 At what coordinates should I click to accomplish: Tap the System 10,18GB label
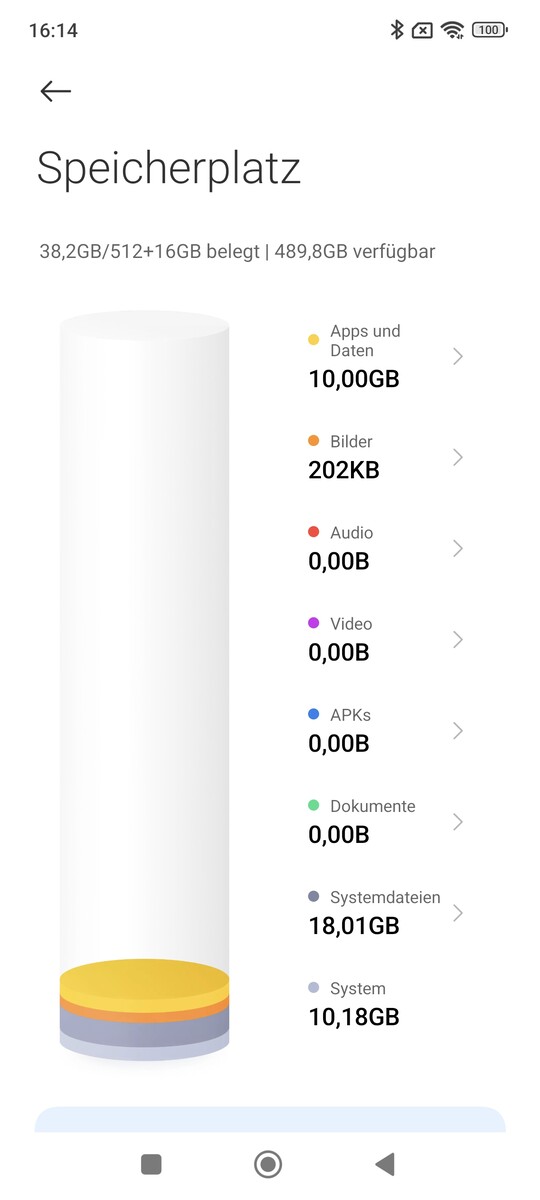coord(354,1004)
